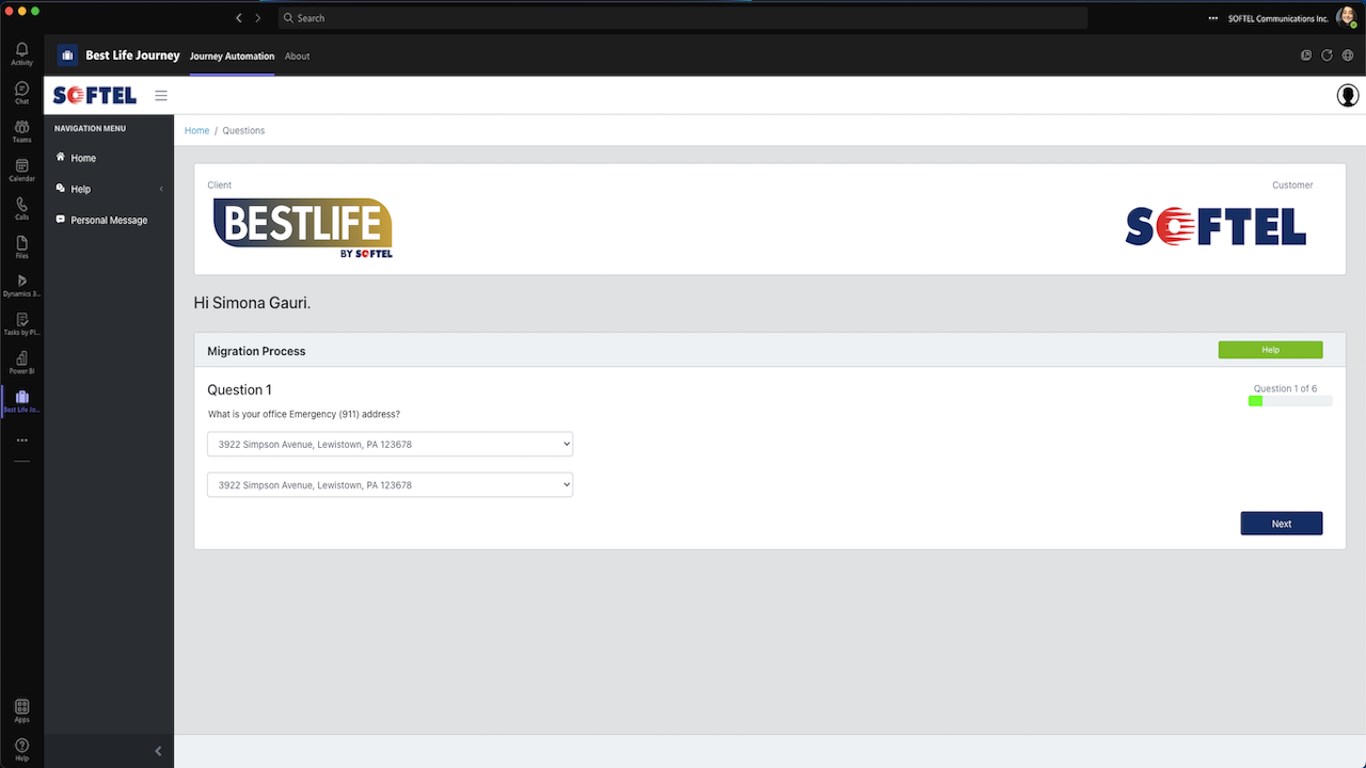Open Teams section in the rail
Image resolution: width=1366 pixels, height=768 pixels.
pos(22,131)
